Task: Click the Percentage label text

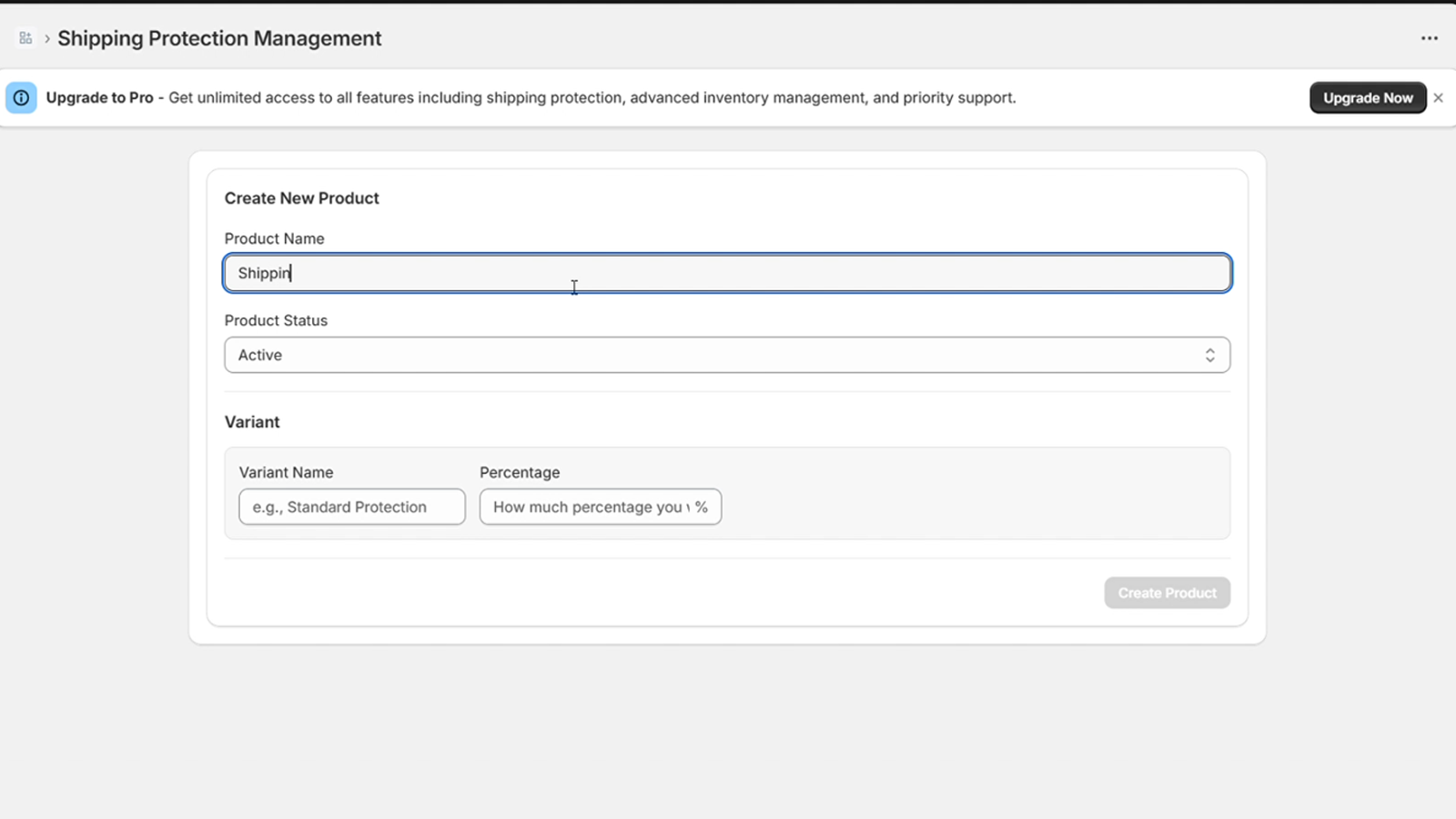Action: (520, 472)
